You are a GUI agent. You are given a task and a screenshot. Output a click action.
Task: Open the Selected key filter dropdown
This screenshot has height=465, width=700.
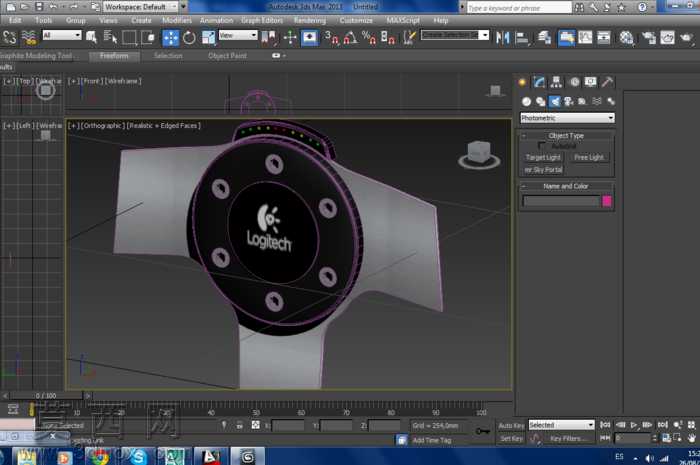click(x=562, y=424)
